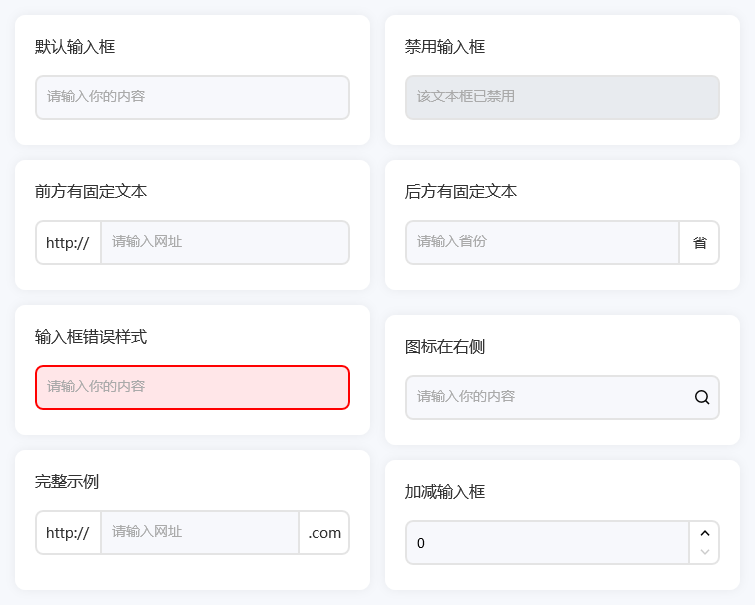Click the disabled text box
The image size is (755, 605).
coord(562,97)
